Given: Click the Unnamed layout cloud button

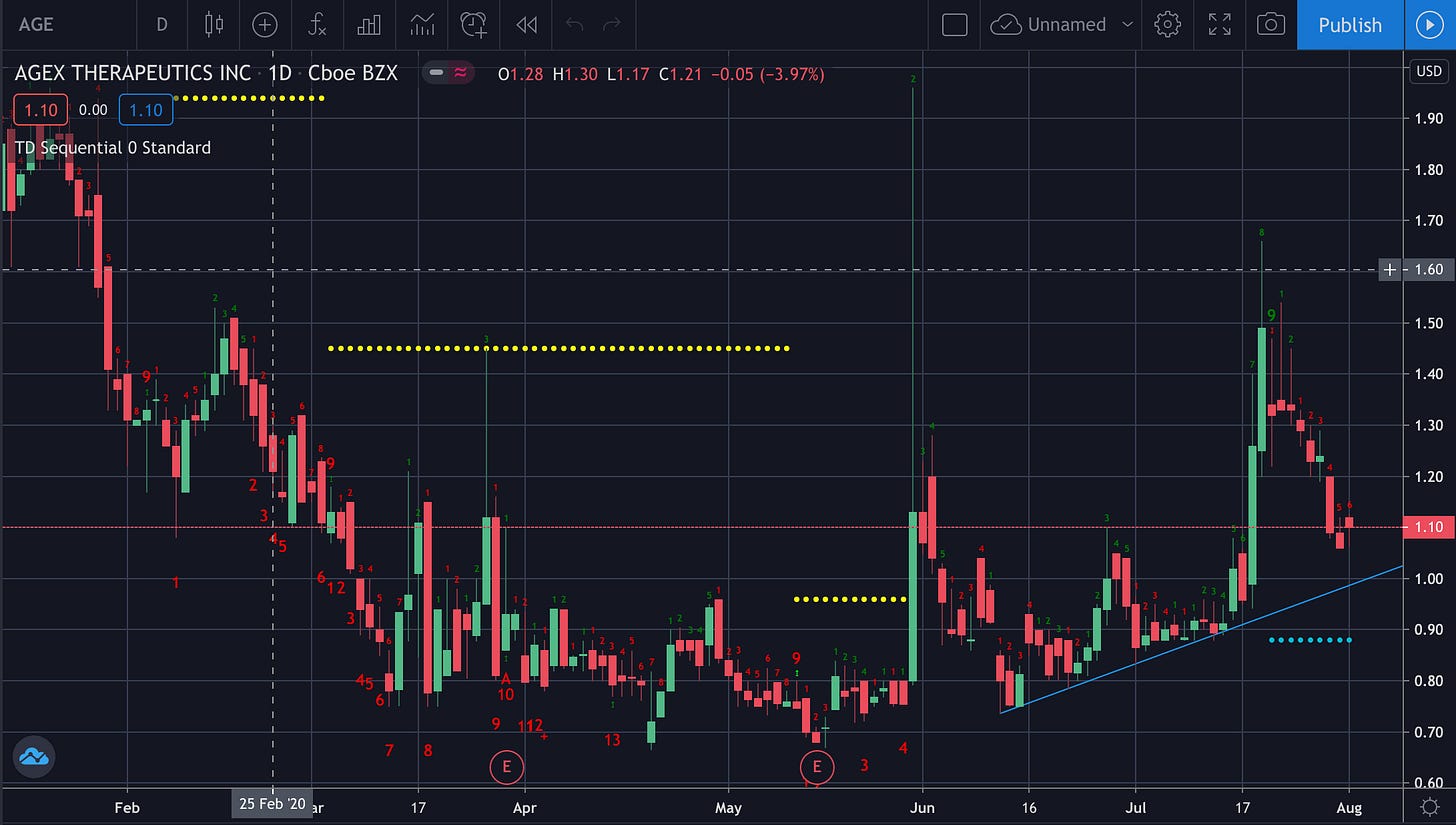Looking at the screenshot, I should point(1049,24).
